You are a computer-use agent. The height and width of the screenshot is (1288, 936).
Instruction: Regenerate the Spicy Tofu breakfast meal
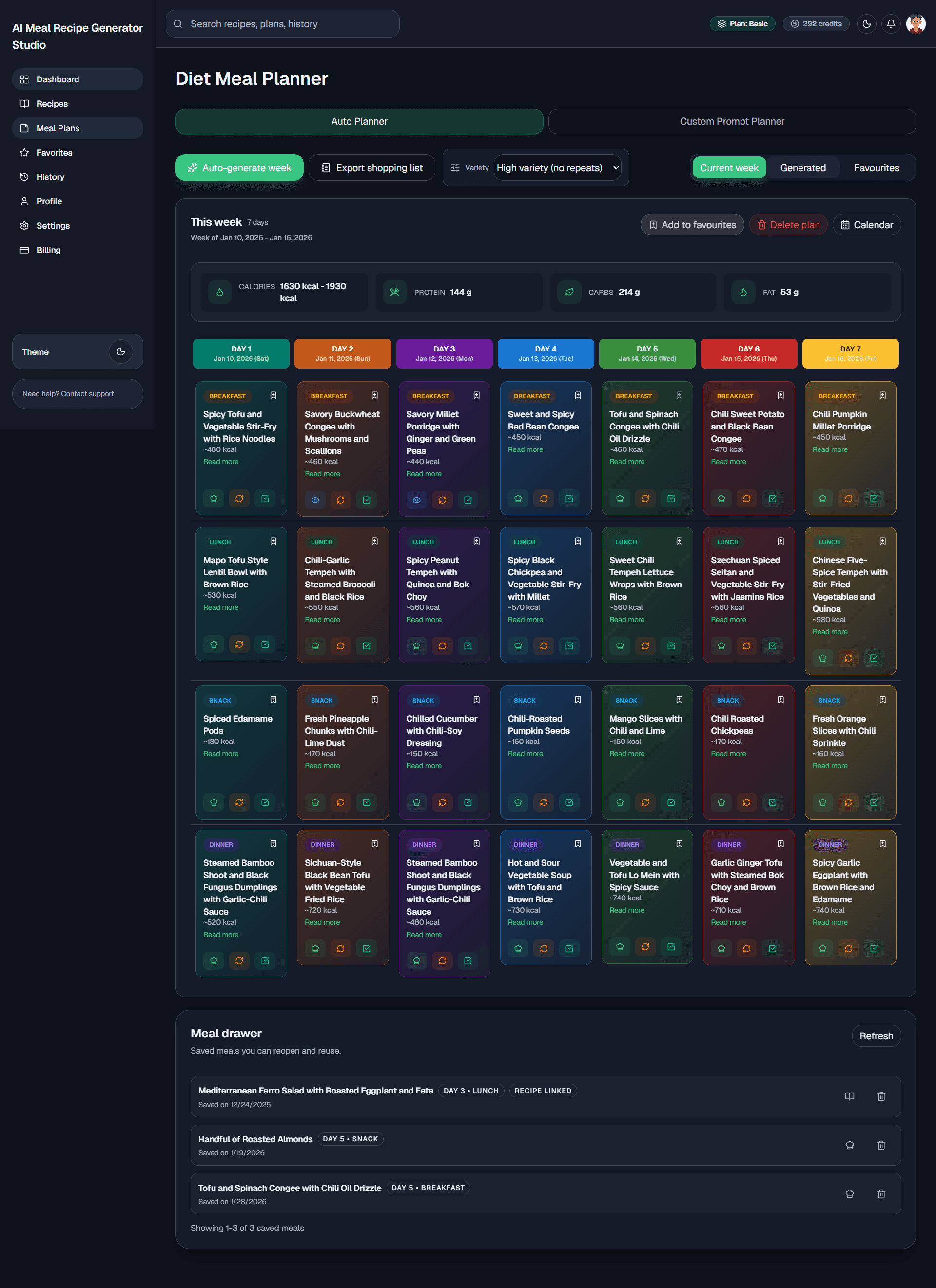[239, 499]
